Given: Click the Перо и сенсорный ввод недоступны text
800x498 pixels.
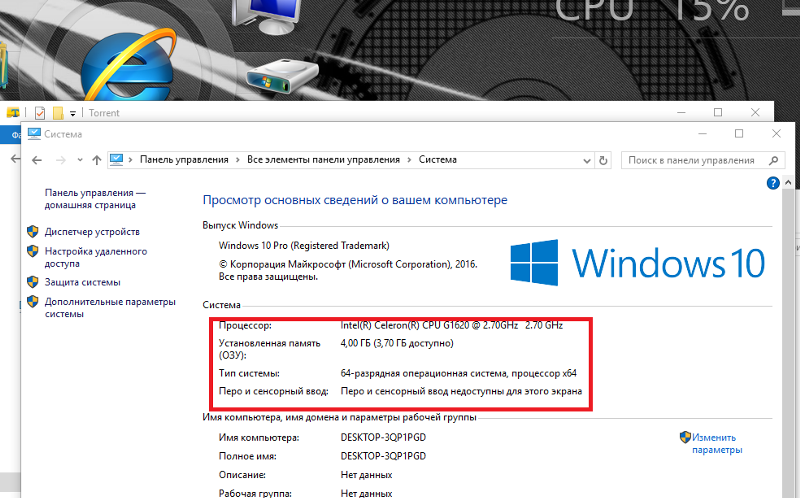Looking at the screenshot, I should tap(461, 391).
